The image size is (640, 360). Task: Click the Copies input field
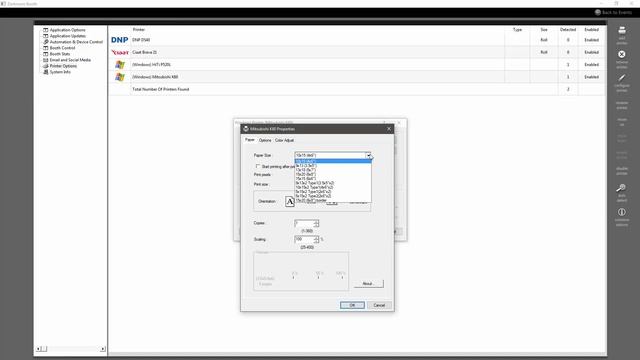(304, 223)
